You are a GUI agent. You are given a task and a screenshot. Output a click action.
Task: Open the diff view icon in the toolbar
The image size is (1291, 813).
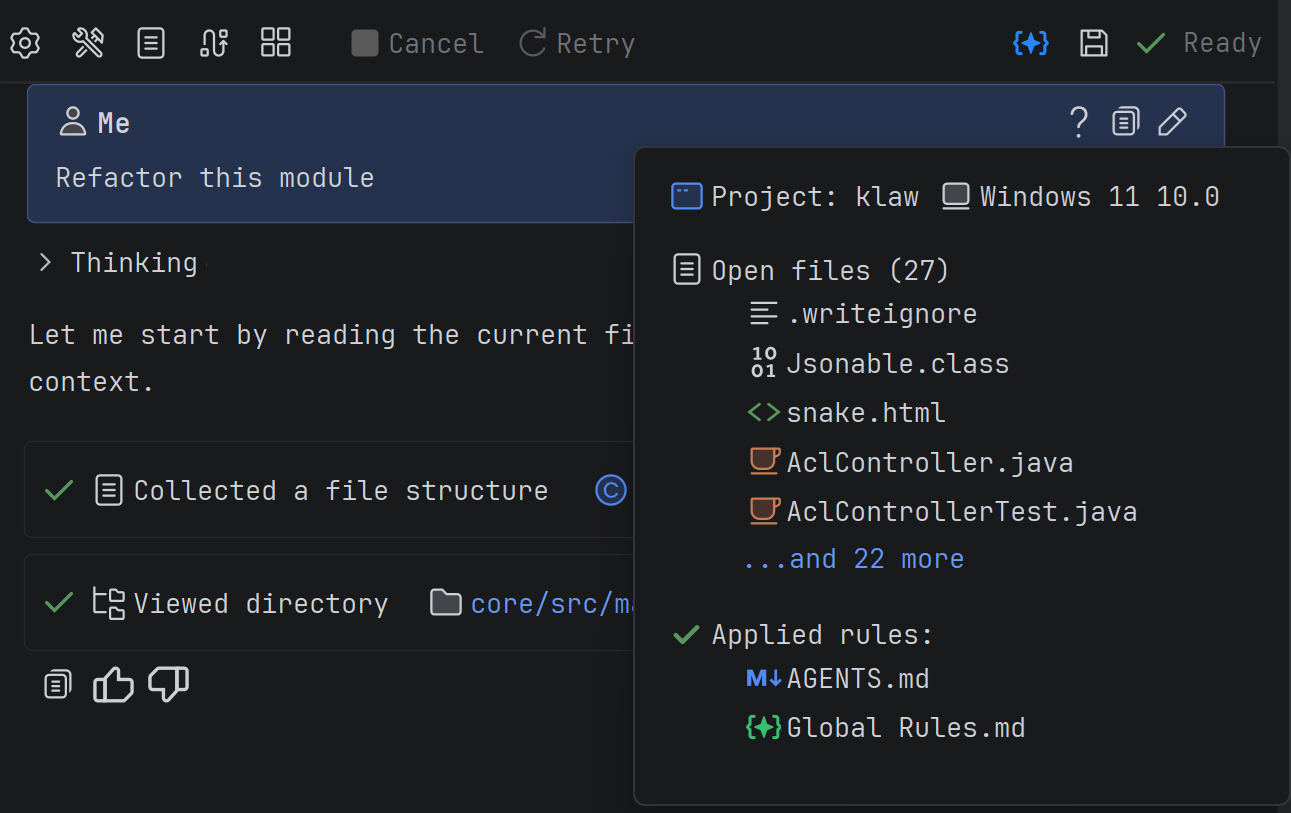tap(213, 42)
